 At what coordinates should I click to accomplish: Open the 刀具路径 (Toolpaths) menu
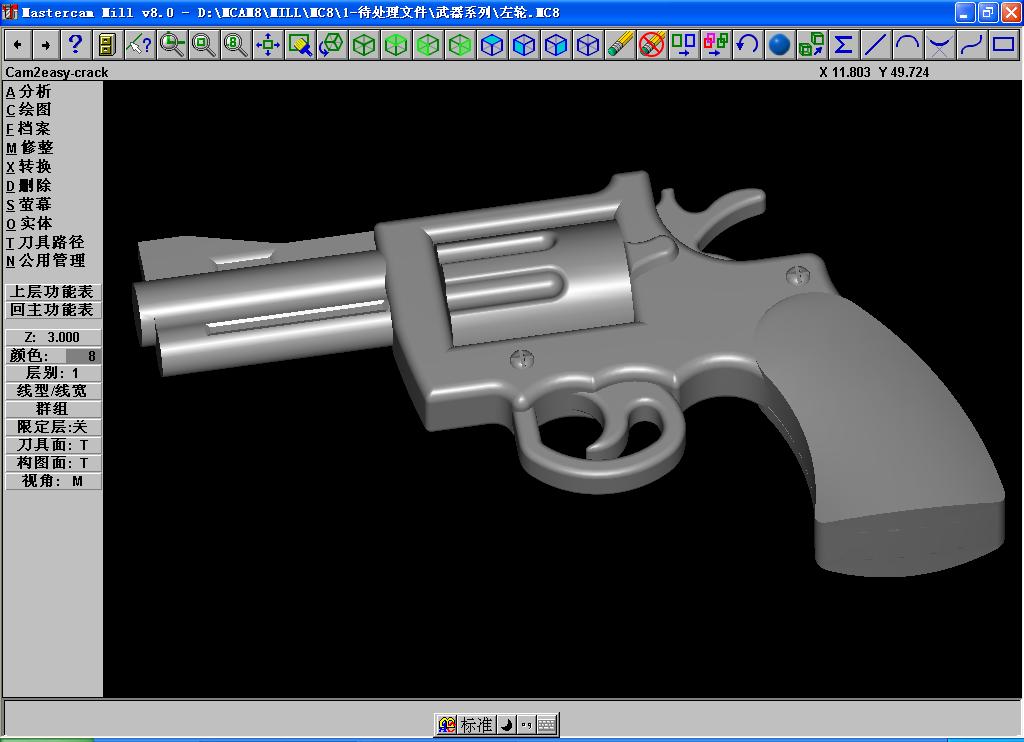pos(45,242)
